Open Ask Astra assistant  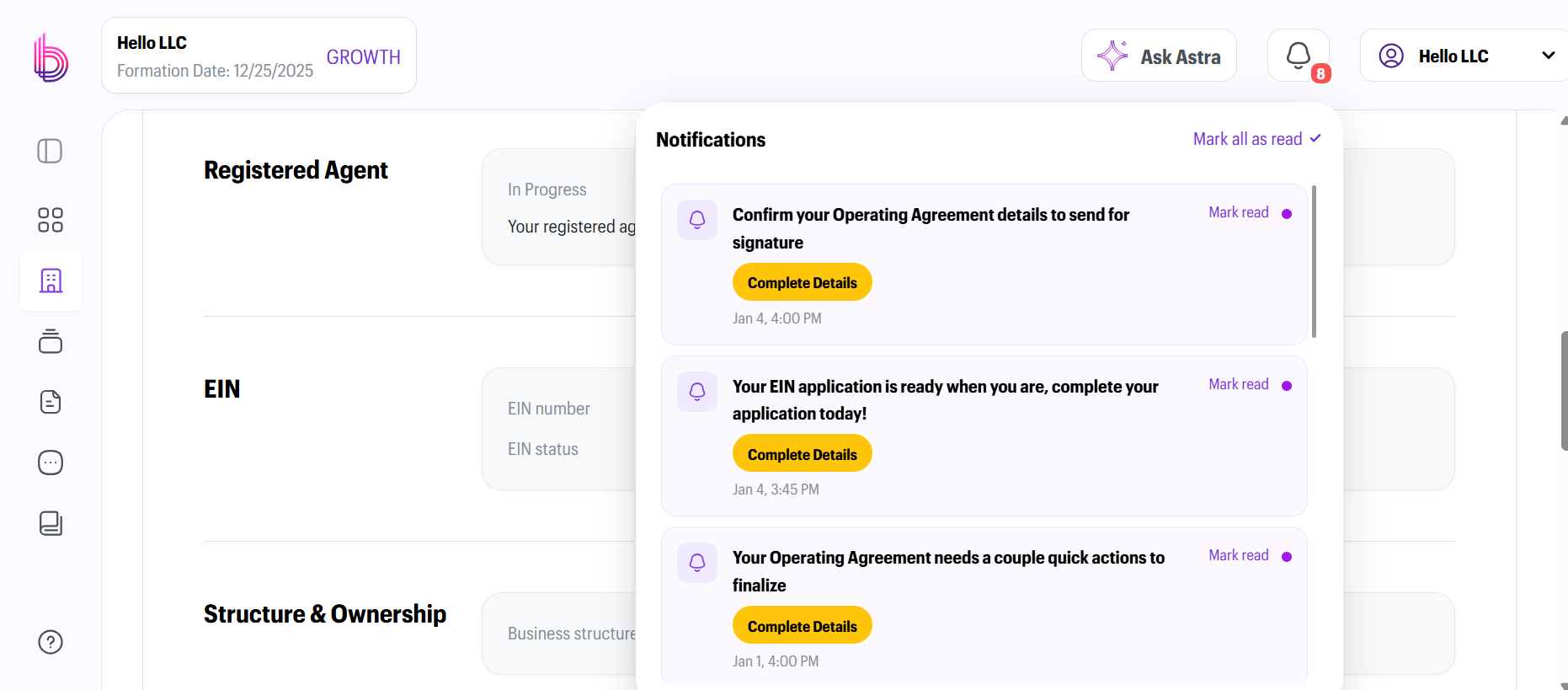1159,56
